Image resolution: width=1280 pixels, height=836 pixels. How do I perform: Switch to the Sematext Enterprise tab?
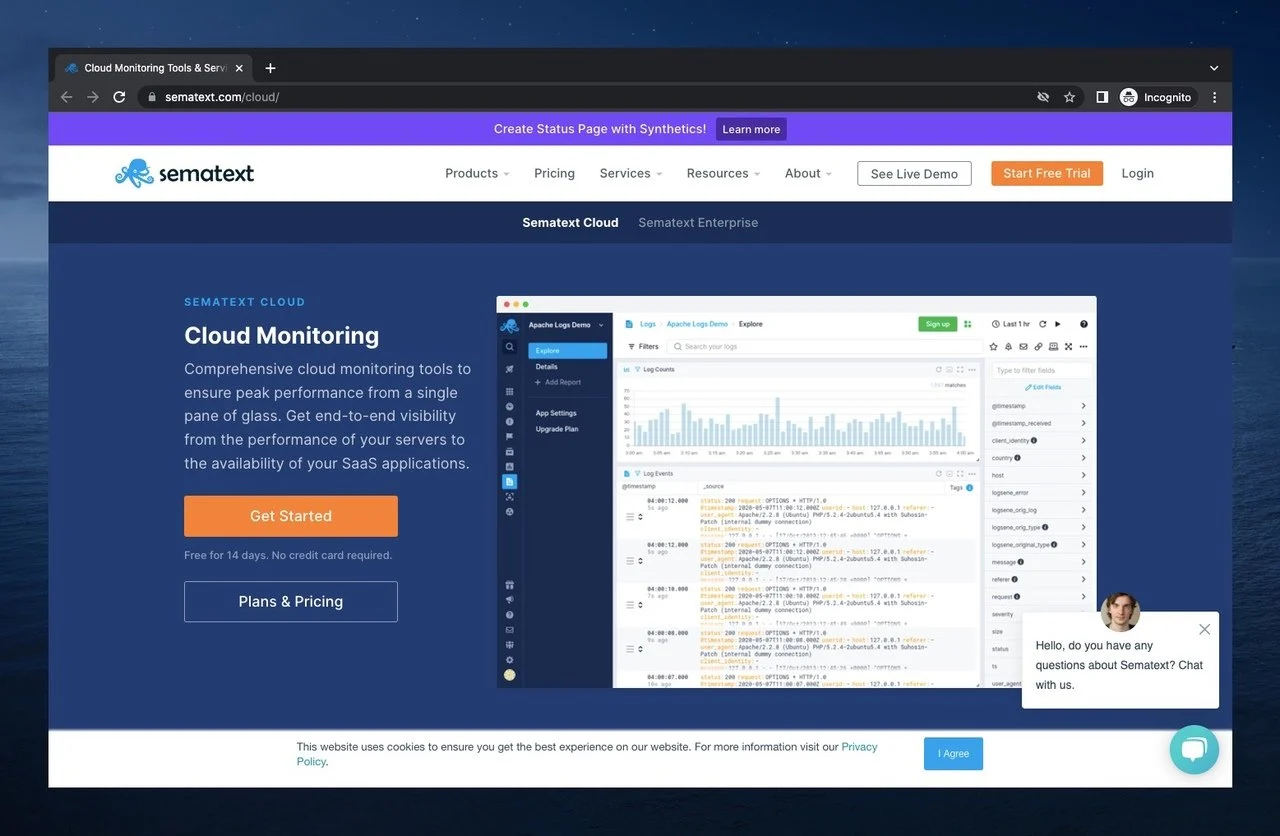[x=698, y=222]
